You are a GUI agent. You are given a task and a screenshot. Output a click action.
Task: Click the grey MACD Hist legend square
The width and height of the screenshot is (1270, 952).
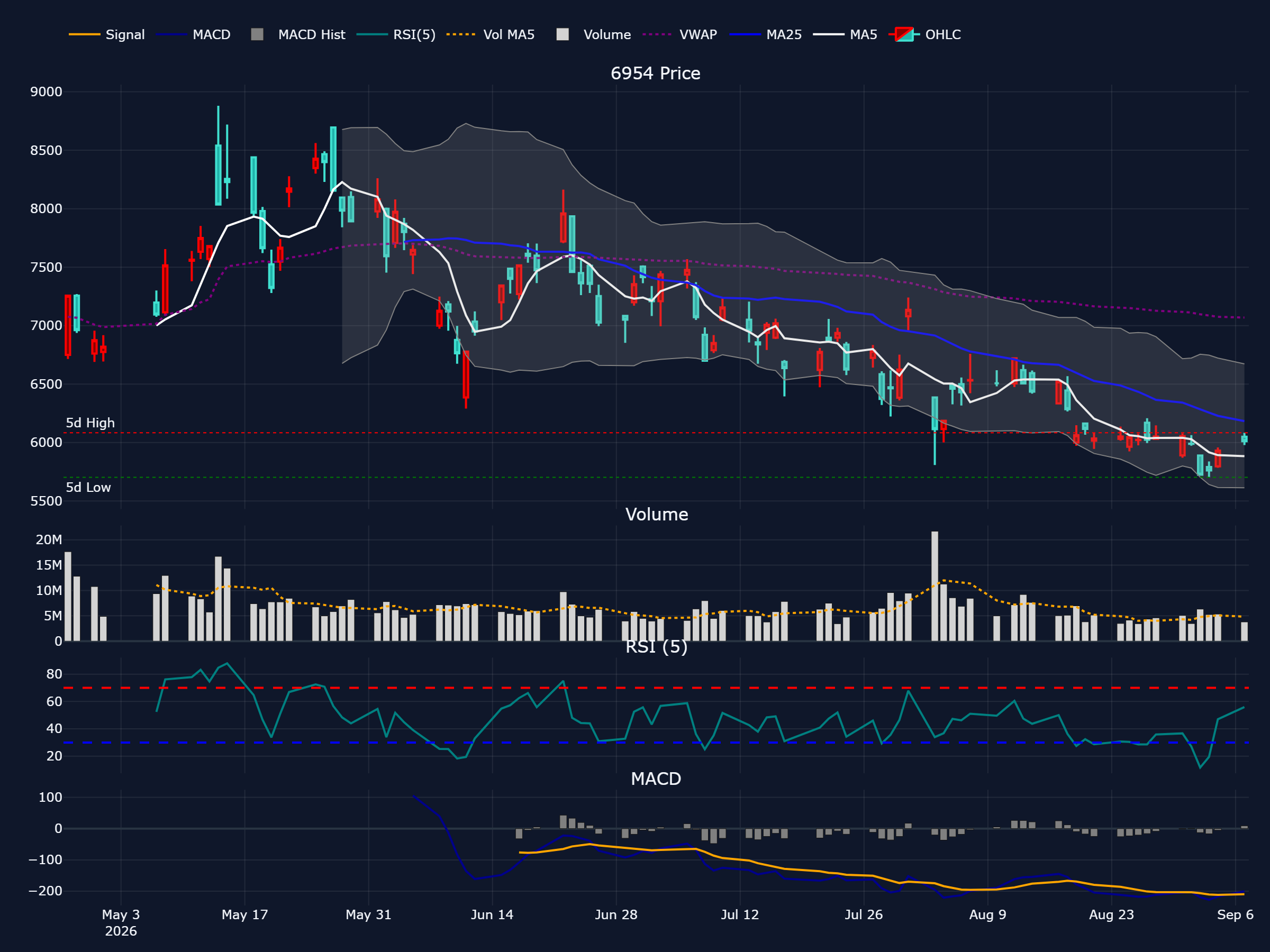[x=257, y=34]
